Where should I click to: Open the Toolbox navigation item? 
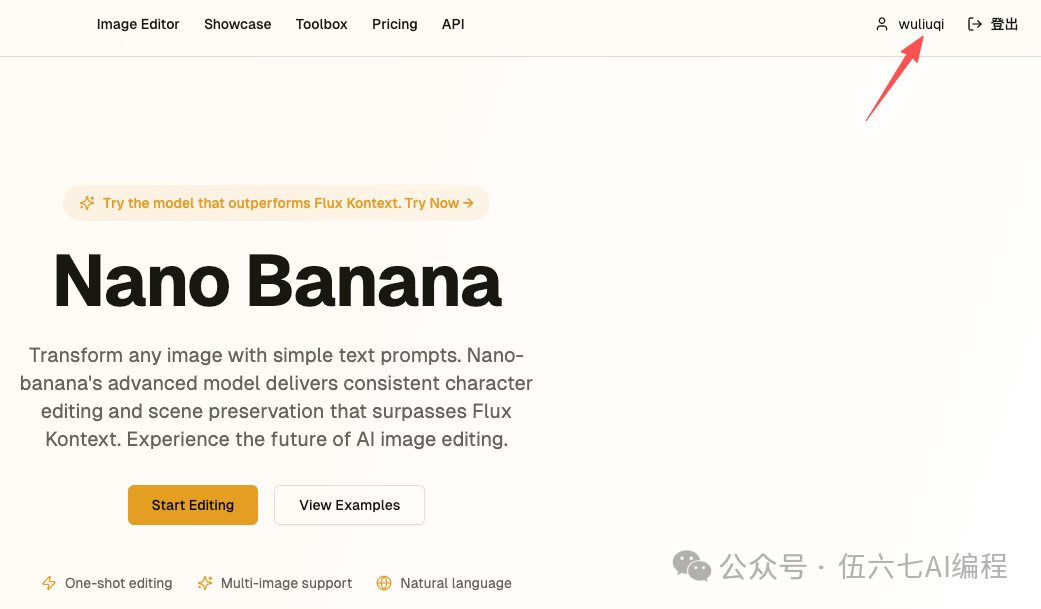tap(321, 24)
